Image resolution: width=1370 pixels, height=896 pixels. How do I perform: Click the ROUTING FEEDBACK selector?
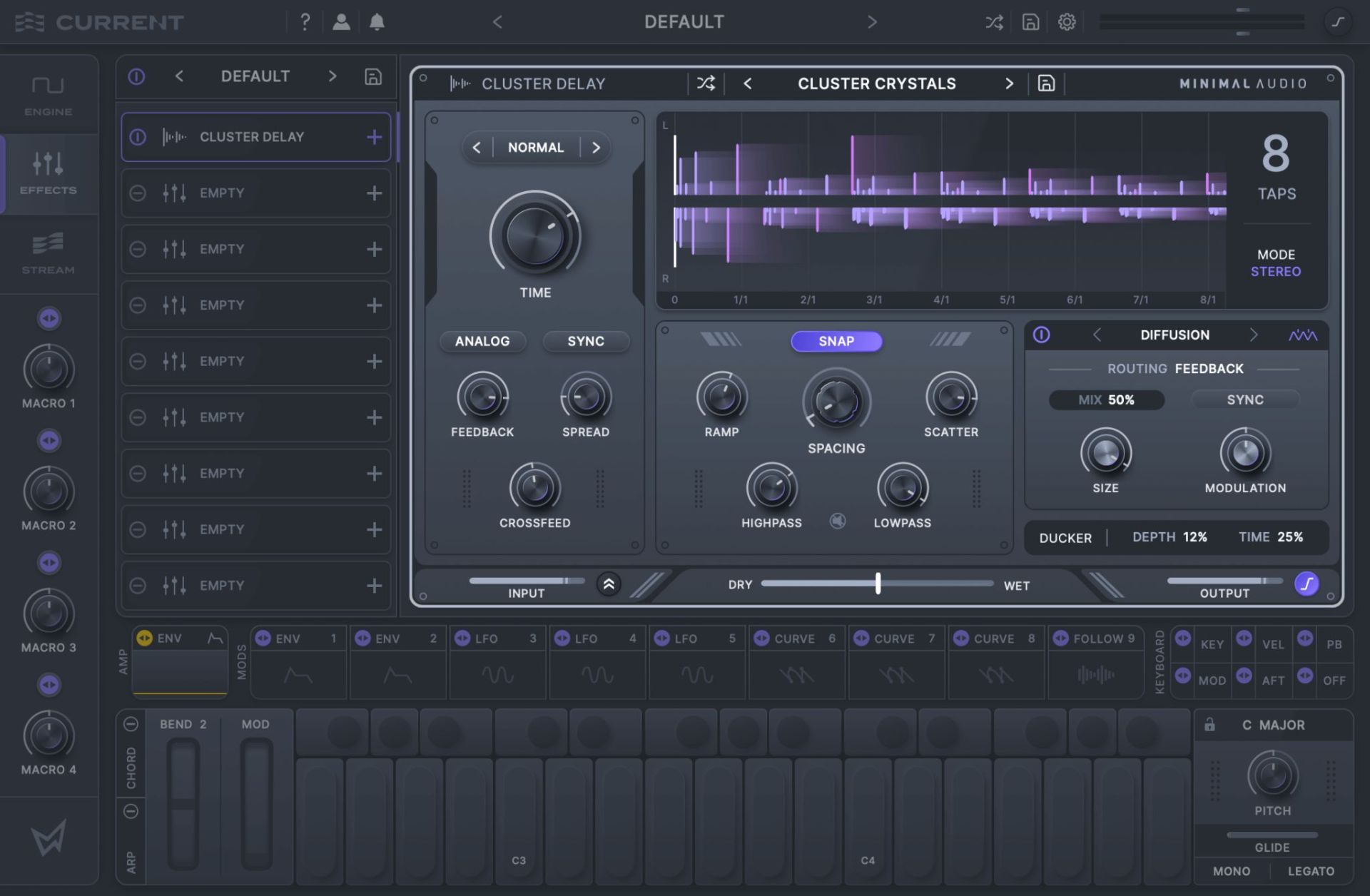click(1174, 369)
